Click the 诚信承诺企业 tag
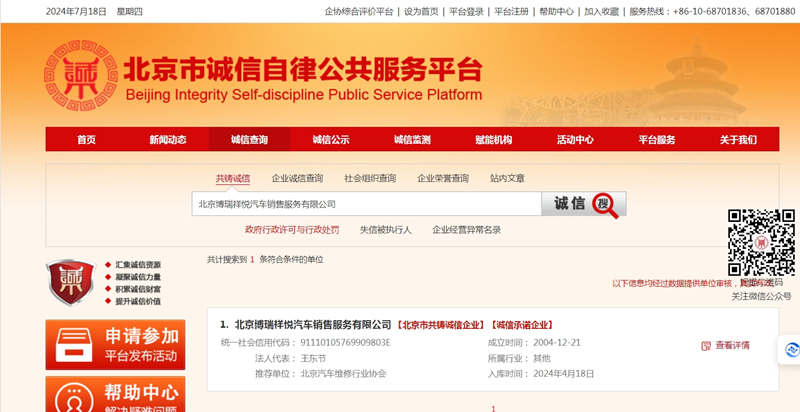 point(522,325)
